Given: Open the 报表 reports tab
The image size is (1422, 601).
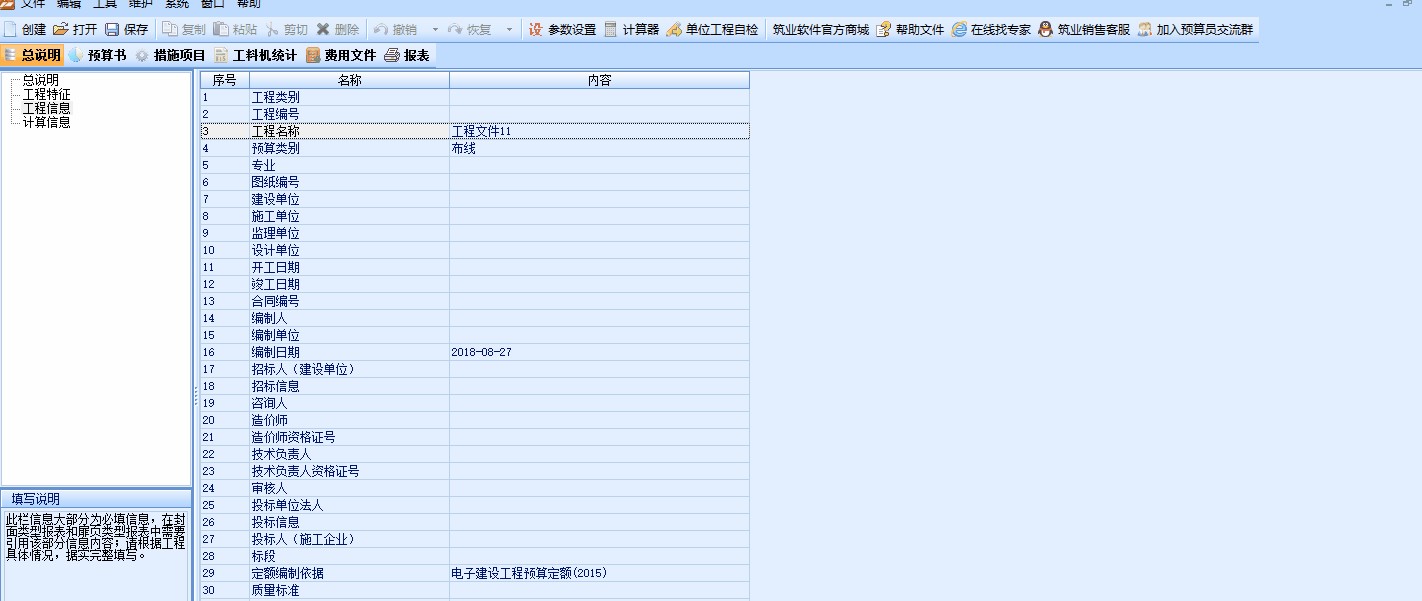Looking at the screenshot, I should pyautogui.click(x=407, y=55).
